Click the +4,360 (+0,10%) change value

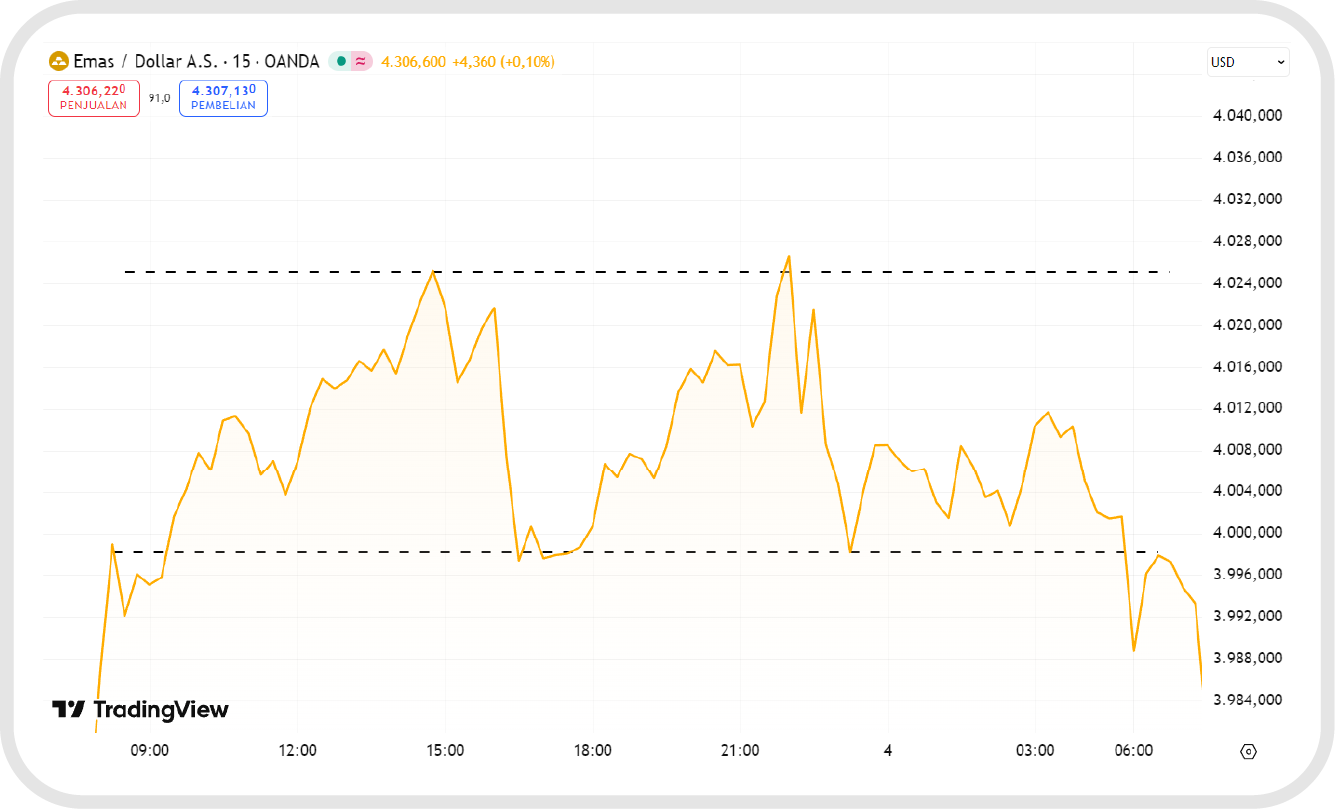tap(503, 62)
